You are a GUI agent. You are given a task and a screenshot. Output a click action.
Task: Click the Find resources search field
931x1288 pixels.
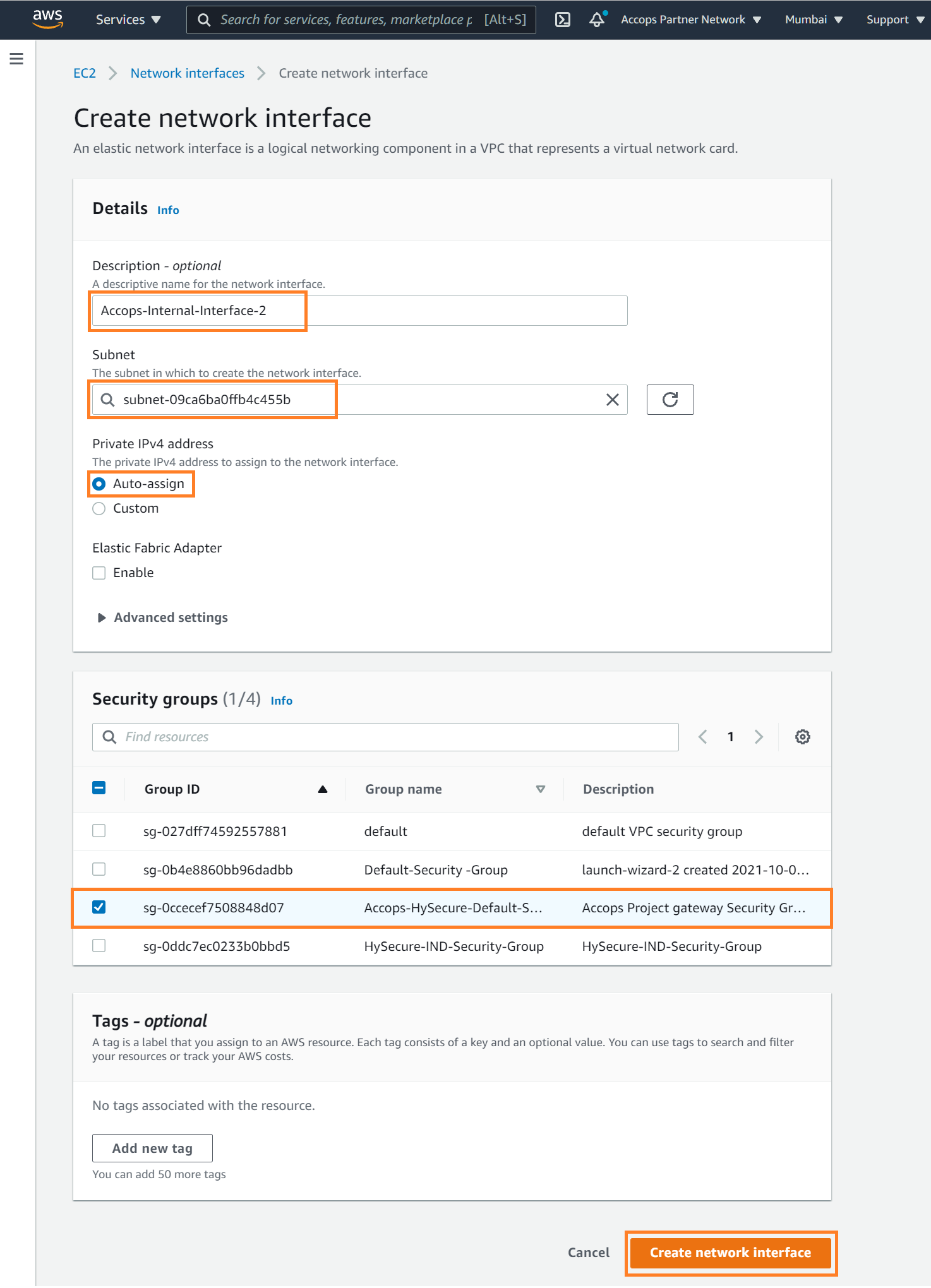tap(385, 737)
